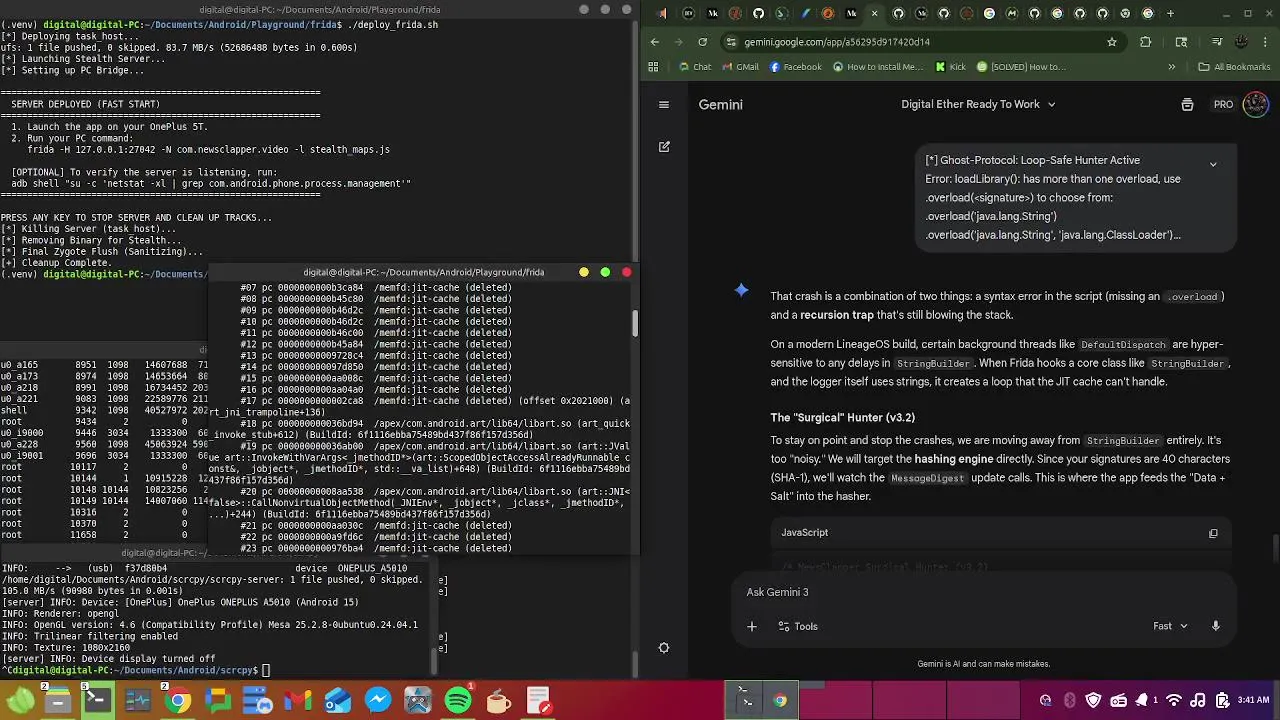This screenshot has height=720, width=1280.
Task: Open the apps grid in bookmarks bar
Action: pos(654,67)
